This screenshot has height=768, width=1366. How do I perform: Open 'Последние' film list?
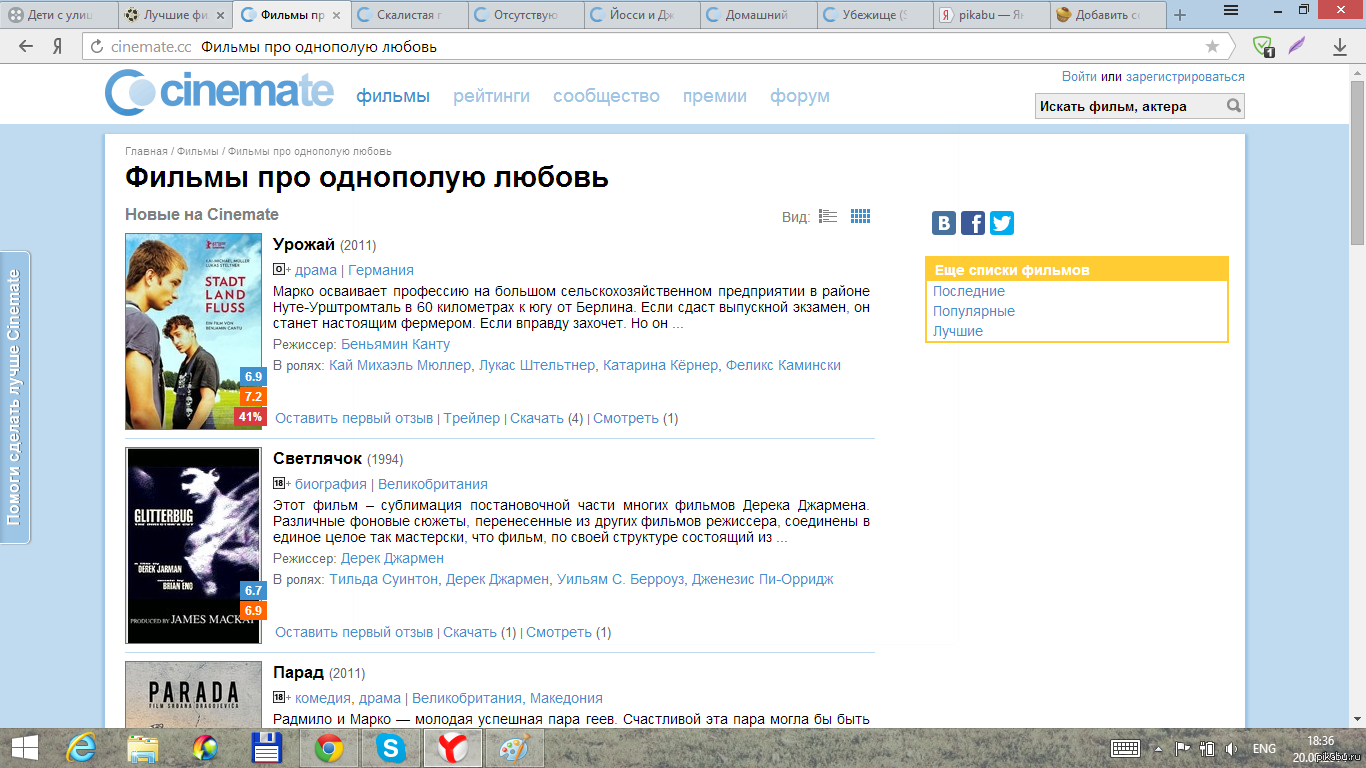969,291
